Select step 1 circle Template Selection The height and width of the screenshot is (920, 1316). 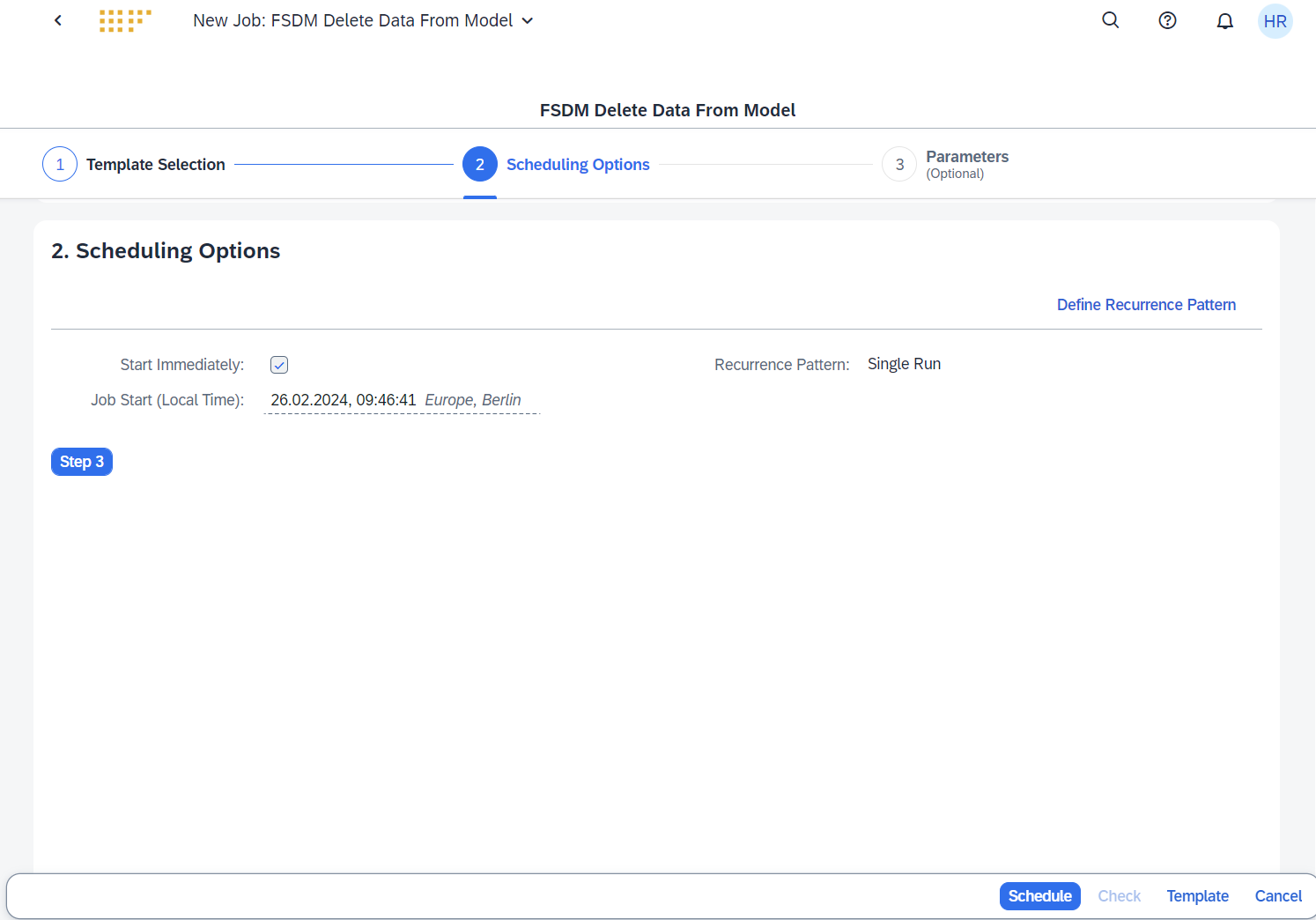point(59,164)
